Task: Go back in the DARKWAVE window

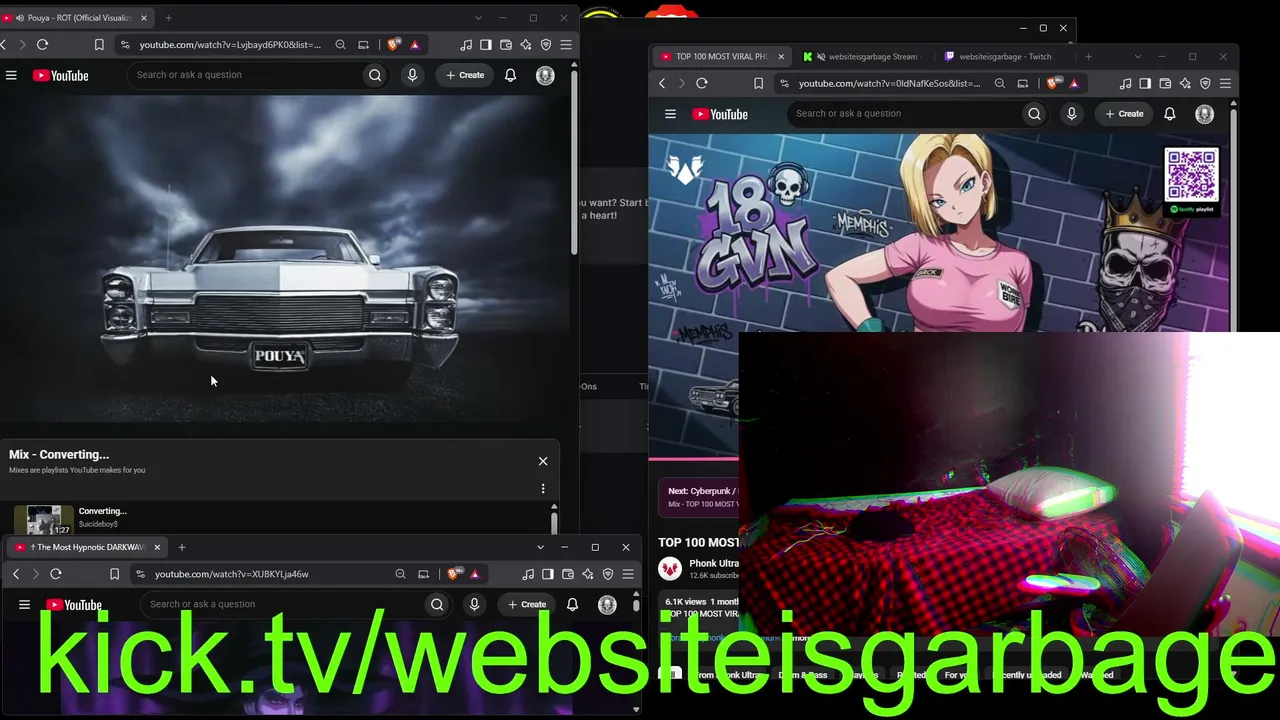Action: tap(16, 574)
